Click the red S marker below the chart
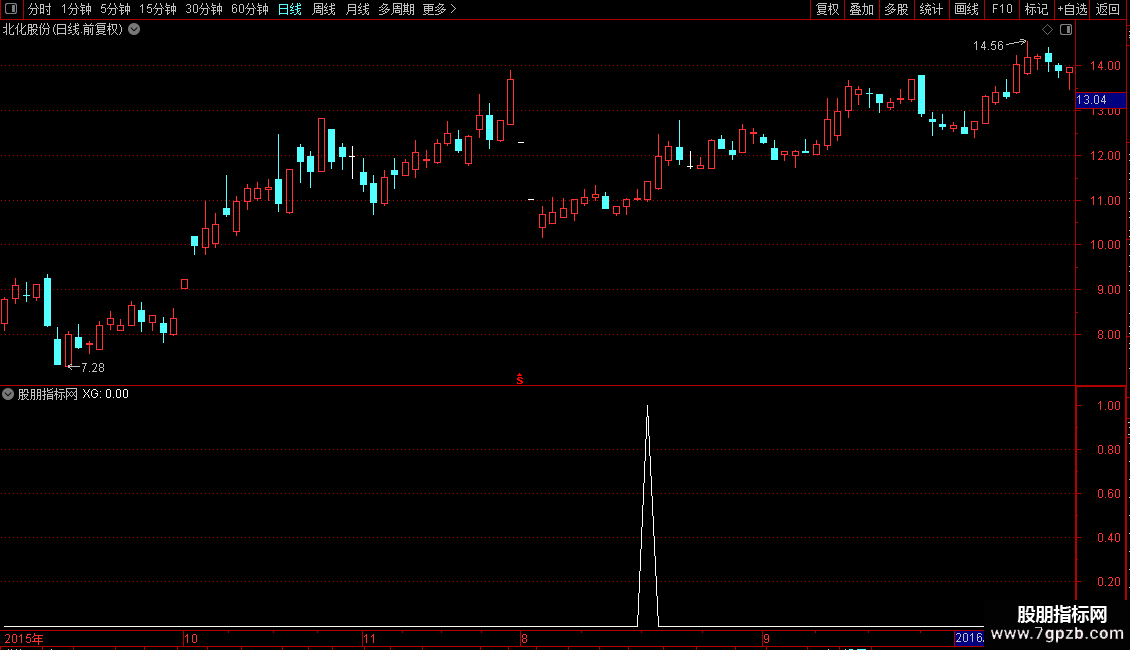 pos(520,379)
